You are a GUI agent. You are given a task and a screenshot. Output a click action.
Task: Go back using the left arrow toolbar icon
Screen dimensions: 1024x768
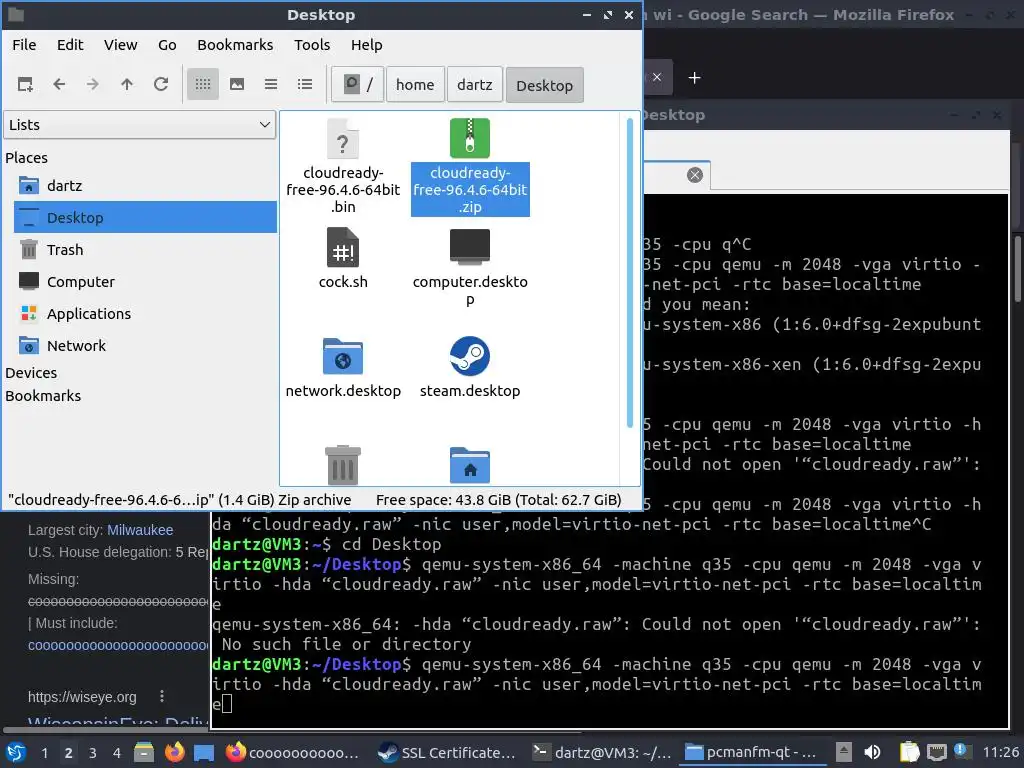[59, 84]
